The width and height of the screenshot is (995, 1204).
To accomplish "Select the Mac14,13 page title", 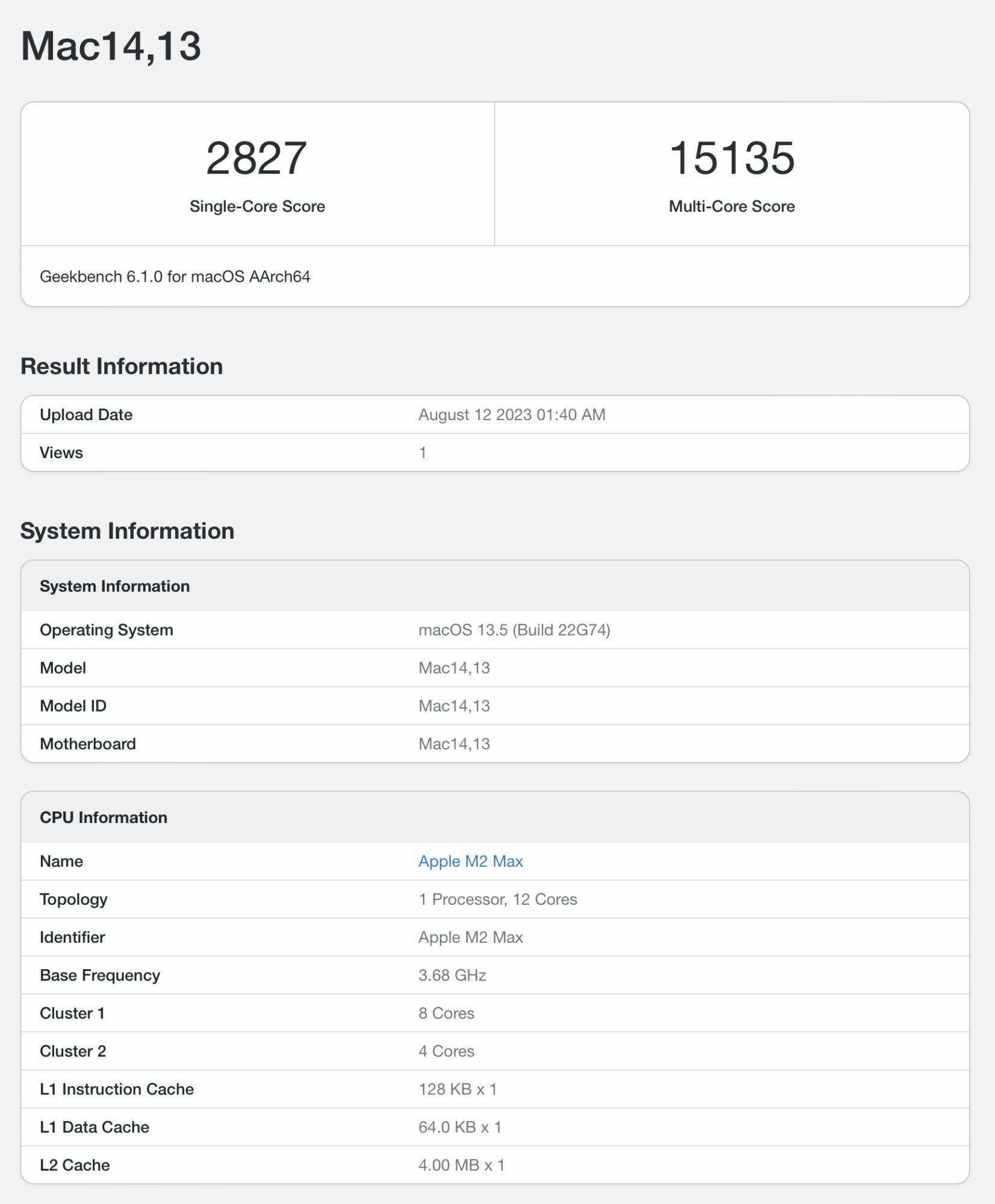I will click(x=111, y=46).
